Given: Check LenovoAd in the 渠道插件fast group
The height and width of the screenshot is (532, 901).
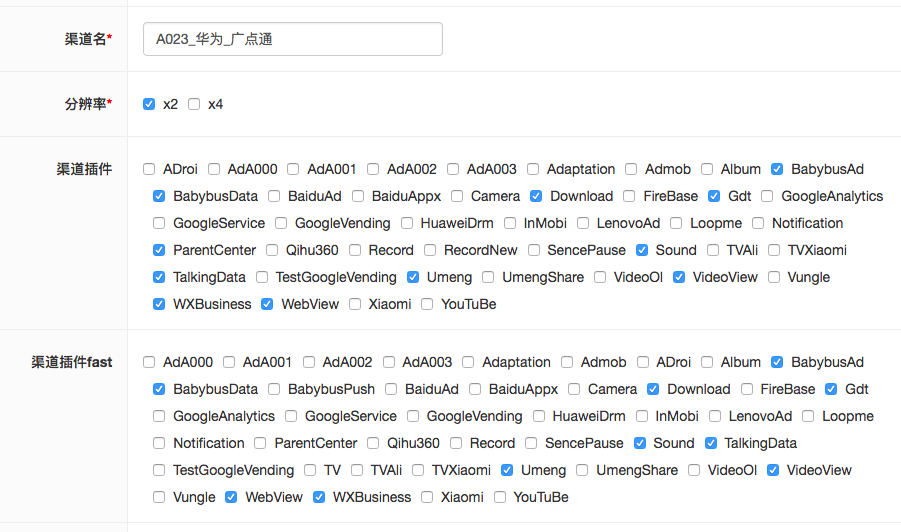Looking at the screenshot, I should click(x=715, y=416).
